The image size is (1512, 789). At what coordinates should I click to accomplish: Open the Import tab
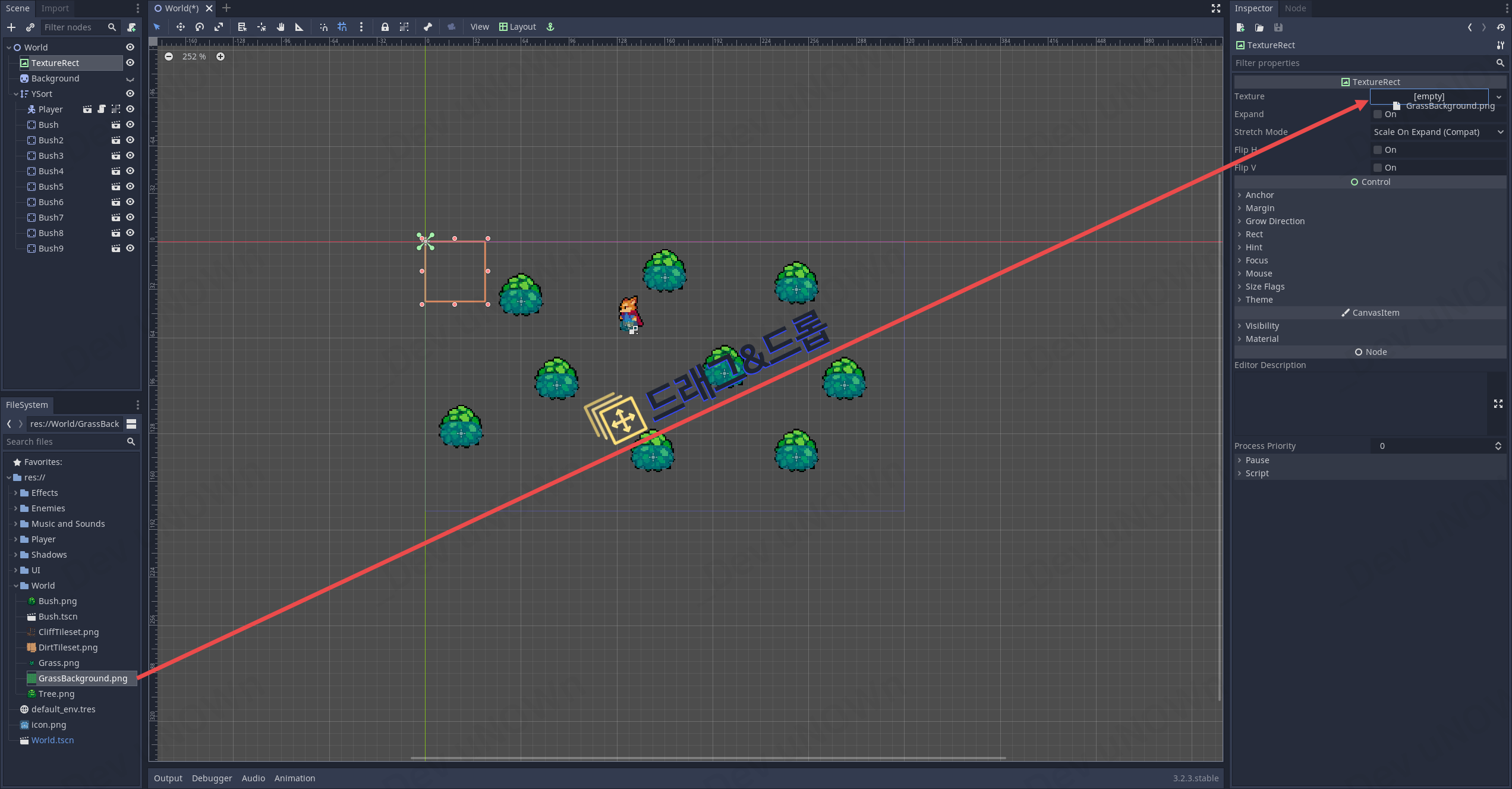(x=55, y=8)
